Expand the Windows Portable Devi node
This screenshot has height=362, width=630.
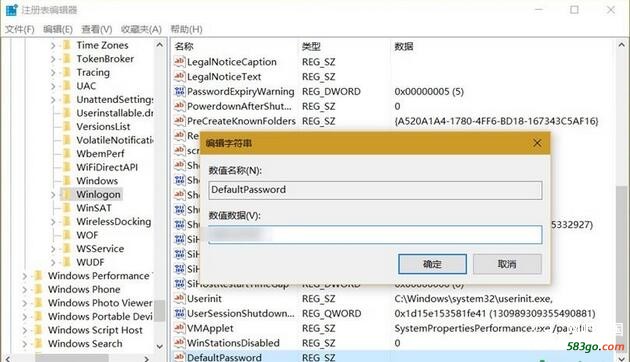point(25,317)
